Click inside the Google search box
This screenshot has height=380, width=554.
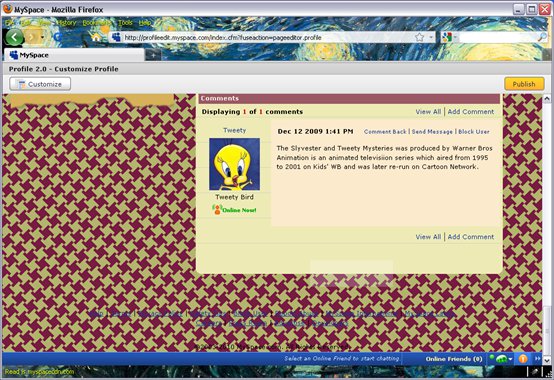(x=498, y=37)
